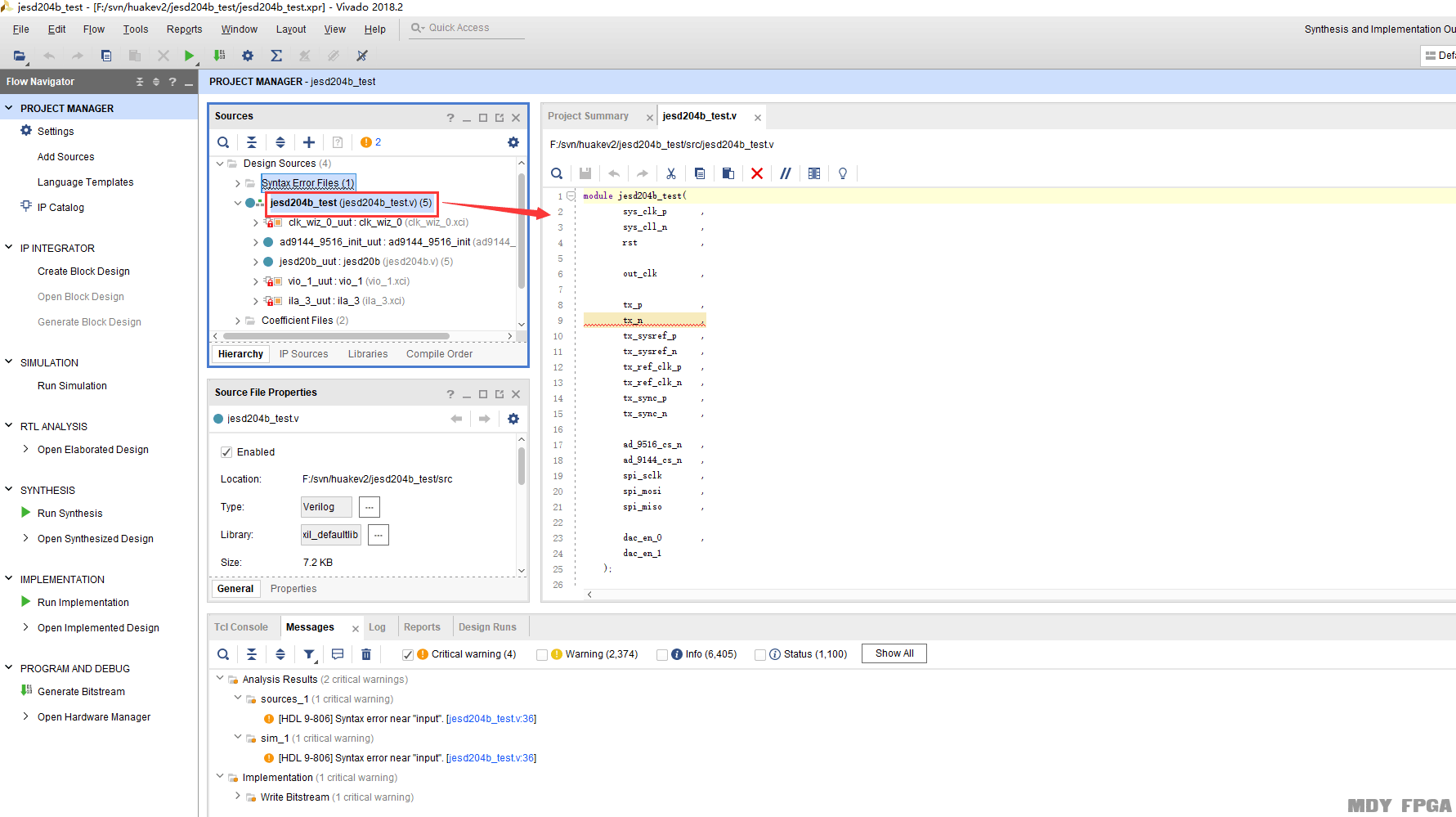Expand Open Elaborated Design

26,449
